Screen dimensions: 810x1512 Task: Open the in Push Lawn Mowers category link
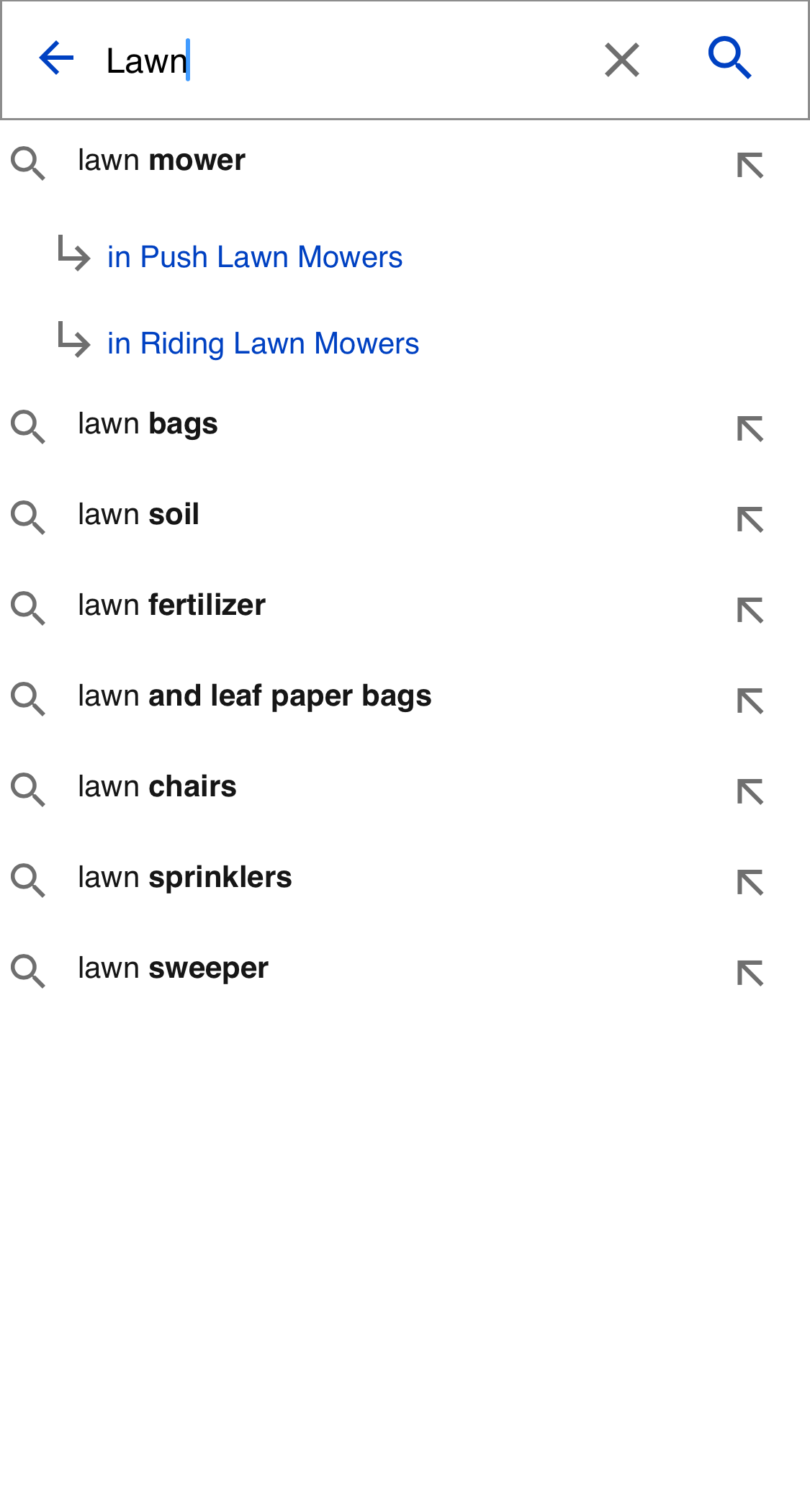coord(253,257)
